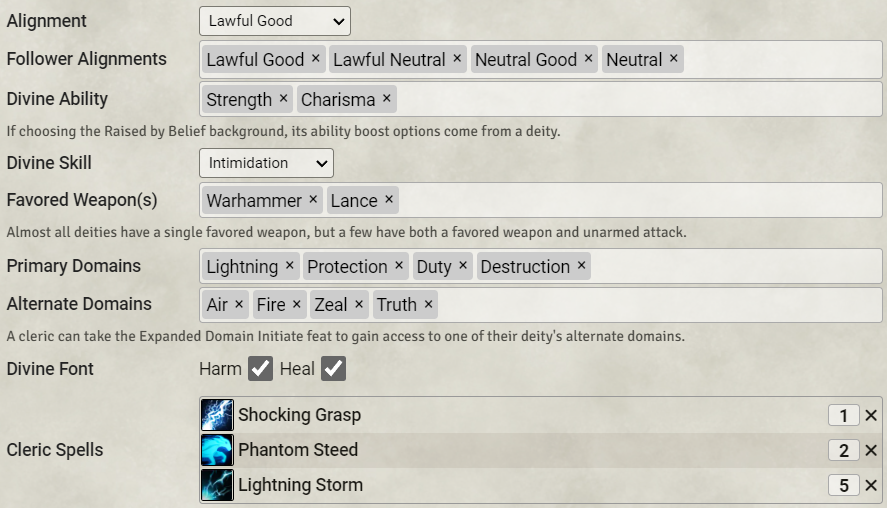Viewport: 887px width, 508px height.
Task: Delete the Shocking Grasp spell entry
Action: [x=871, y=416]
